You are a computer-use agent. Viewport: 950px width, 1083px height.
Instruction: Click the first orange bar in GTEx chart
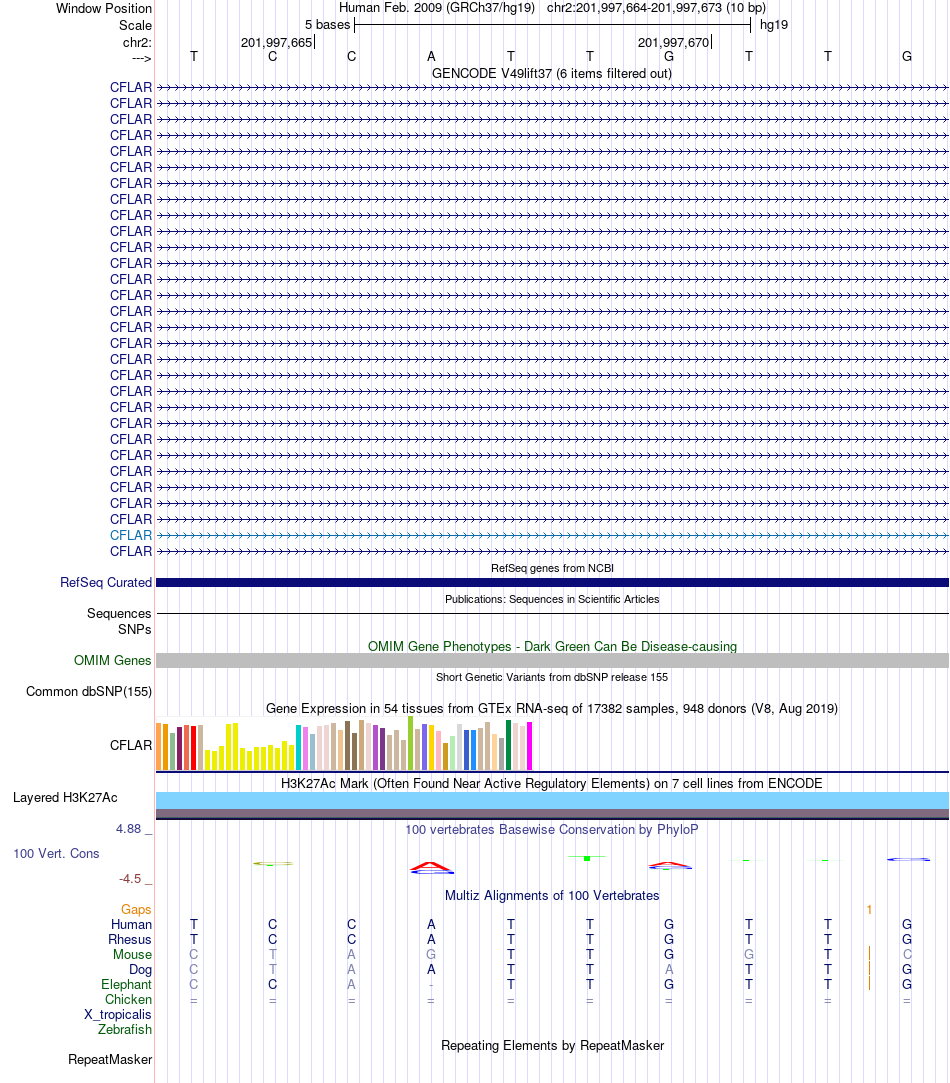[159, 747]
